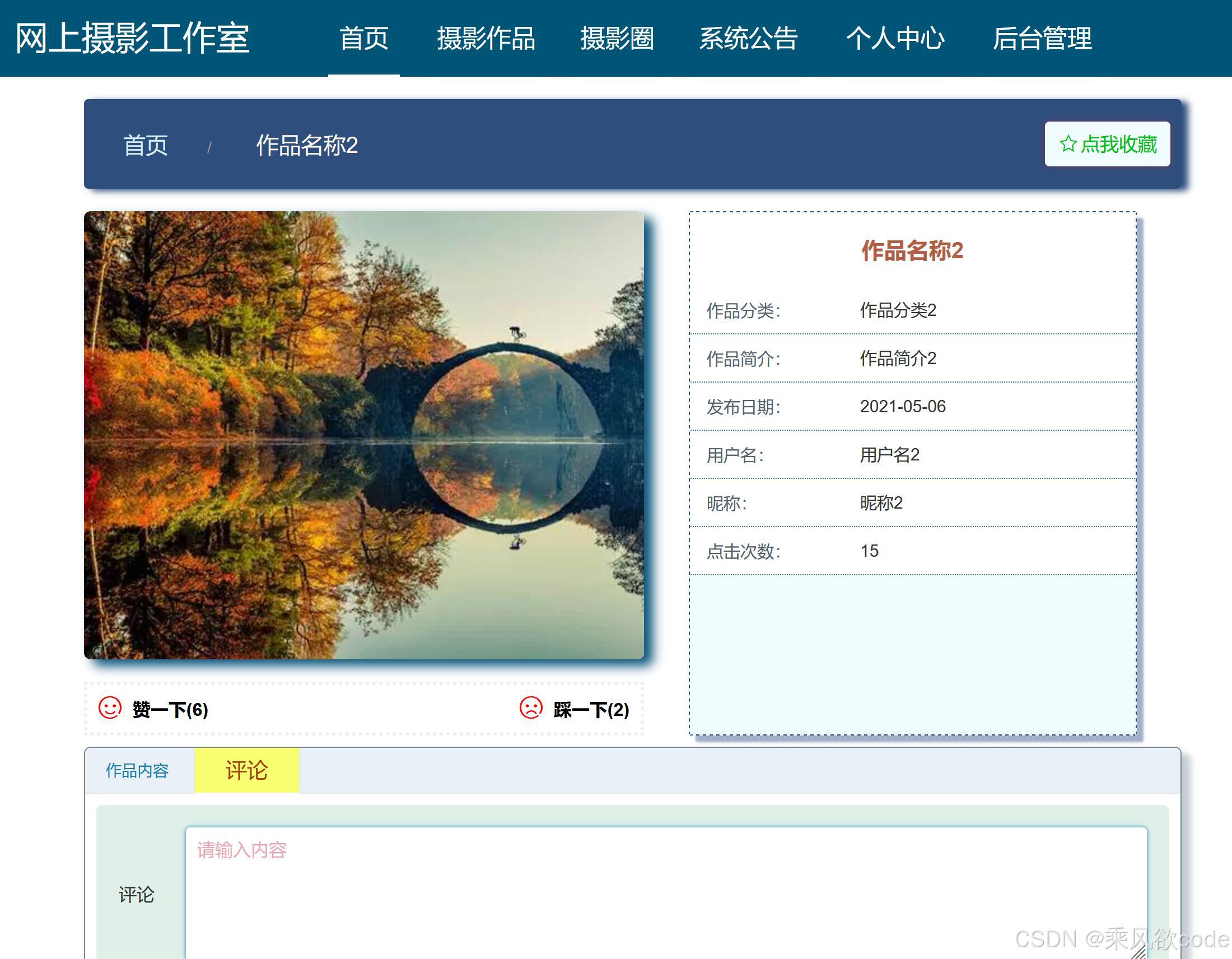The image size is (1232, 959).
Task: Click the site title 网上摄影工作室
Action: click(133, 38)
